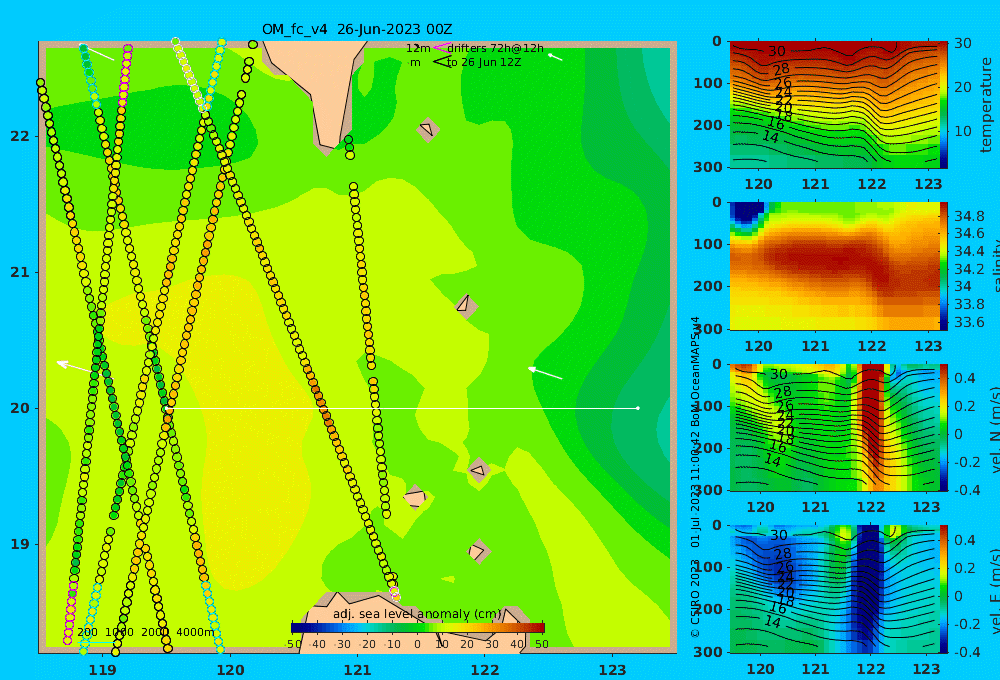This screenshot has height=680, width=1000.
Task: Click the '30' tick on the temperature colorbar
Action: (963, 43)
